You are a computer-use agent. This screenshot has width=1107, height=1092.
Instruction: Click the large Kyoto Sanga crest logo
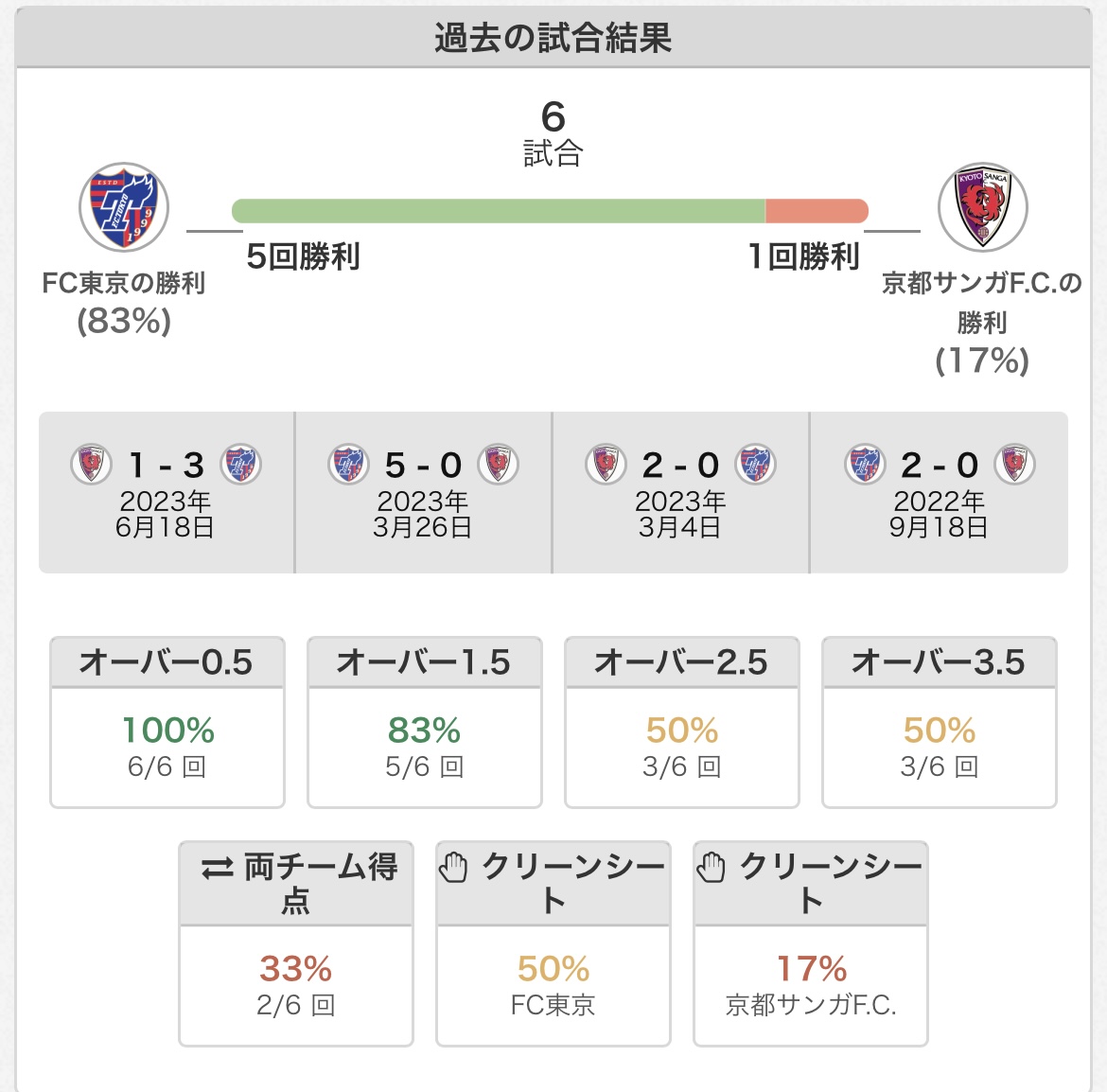click(982, 207)
